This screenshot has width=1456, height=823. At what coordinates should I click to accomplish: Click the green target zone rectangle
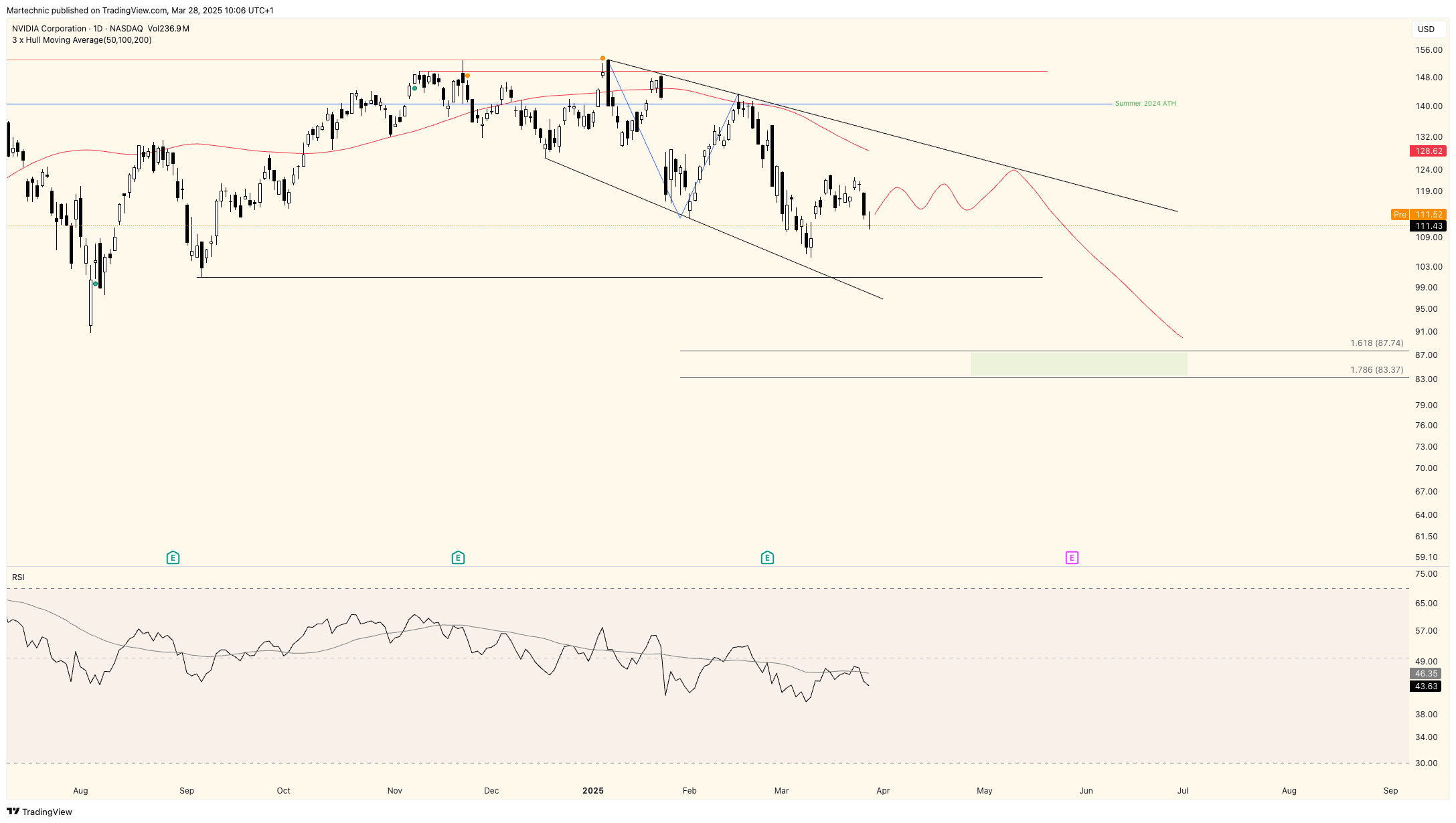coord(1079,364)
